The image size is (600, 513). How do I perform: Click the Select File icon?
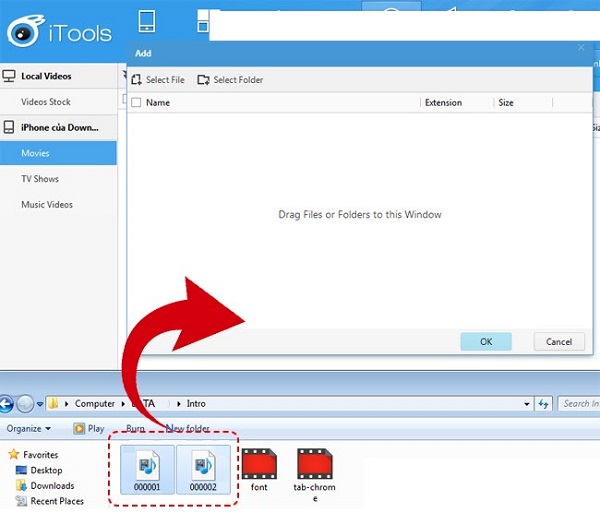click(x=137, y=80)
